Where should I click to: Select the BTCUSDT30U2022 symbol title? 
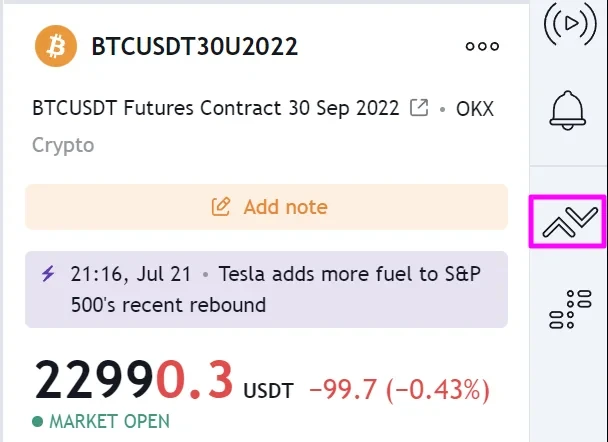pos(195,46)
